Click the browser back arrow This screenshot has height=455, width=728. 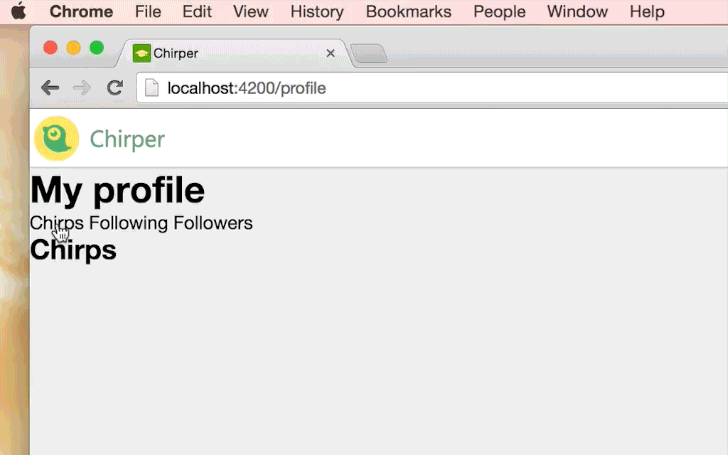pos(50,88)
